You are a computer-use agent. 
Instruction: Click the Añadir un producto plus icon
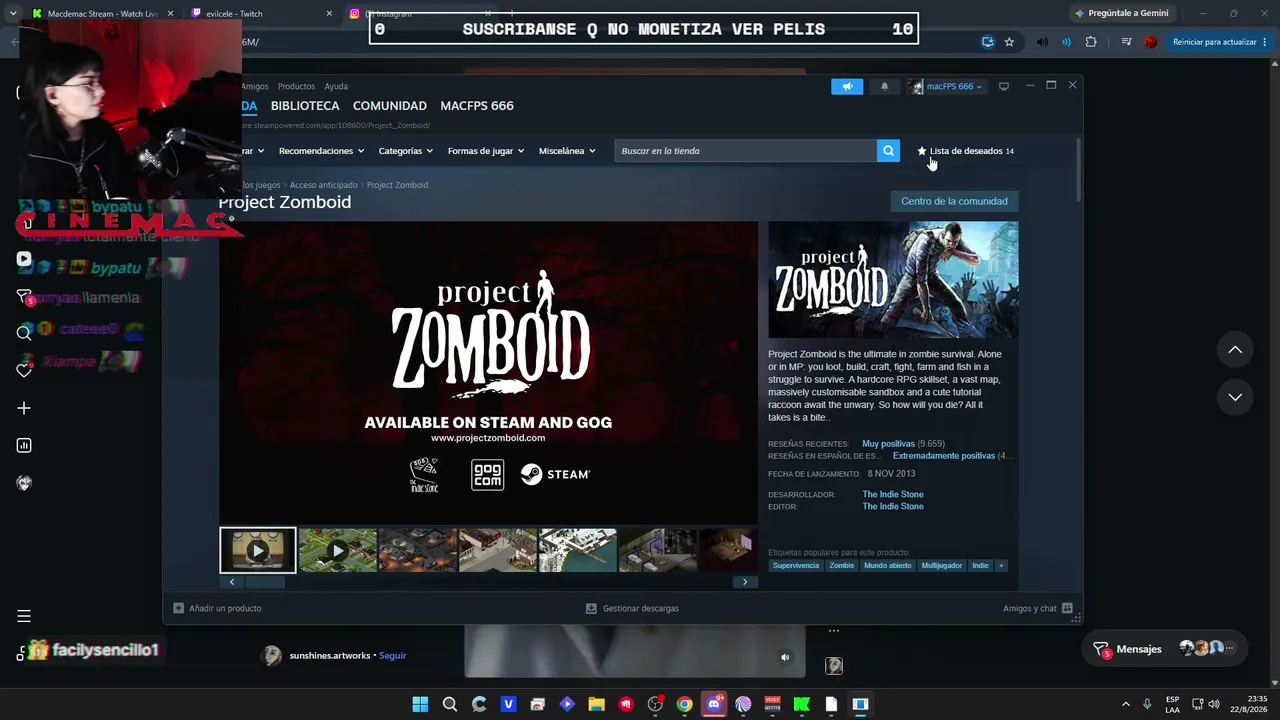[x=178, y=608]
